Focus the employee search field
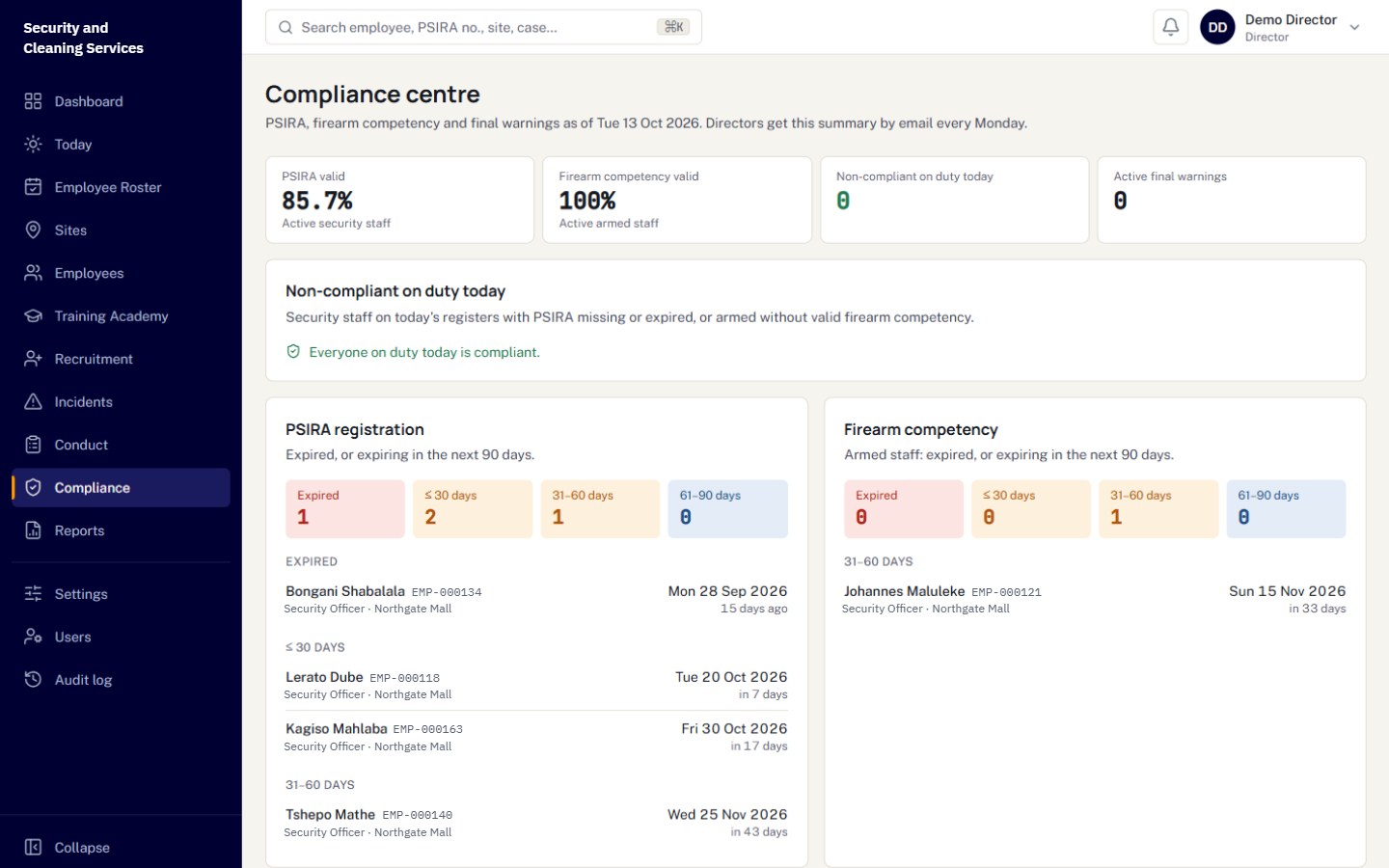The image size is (1389, 868). click(x=483, y=27)
